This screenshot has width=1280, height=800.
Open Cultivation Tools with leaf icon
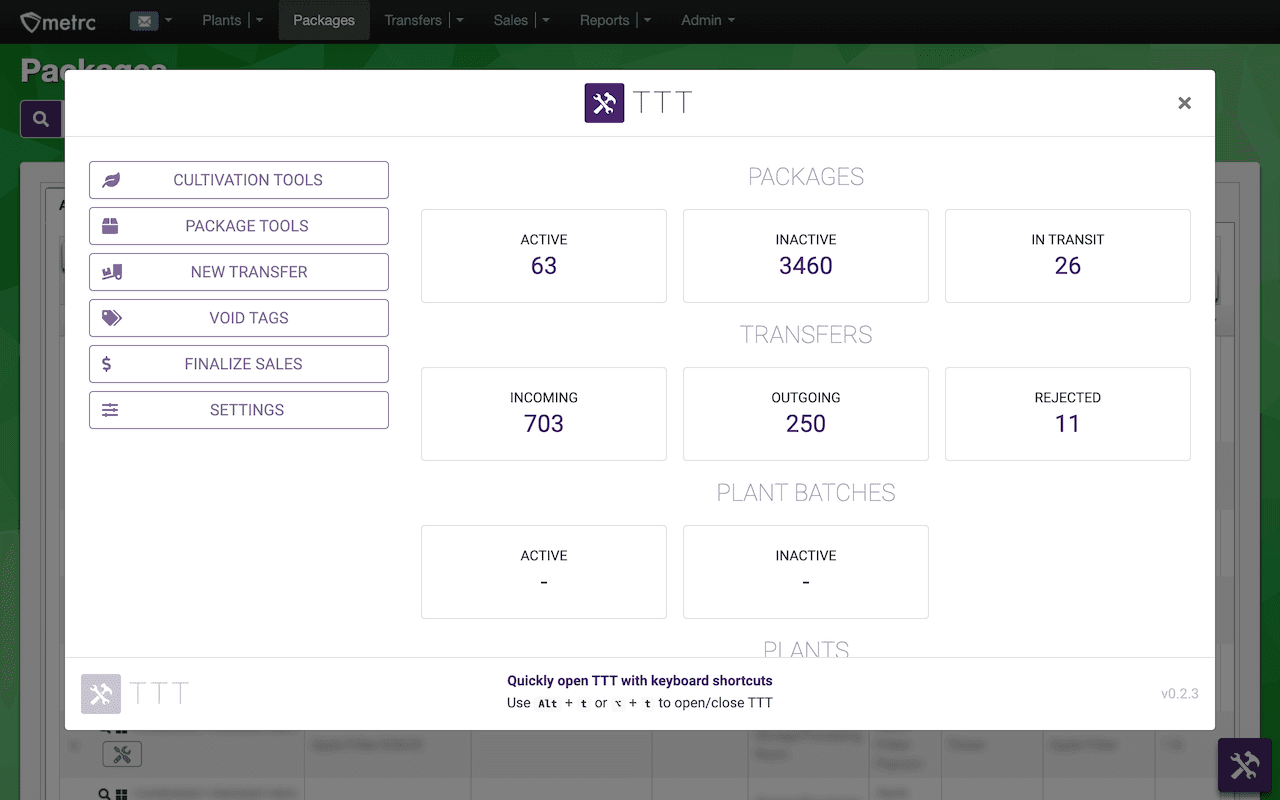pos(239,180)
